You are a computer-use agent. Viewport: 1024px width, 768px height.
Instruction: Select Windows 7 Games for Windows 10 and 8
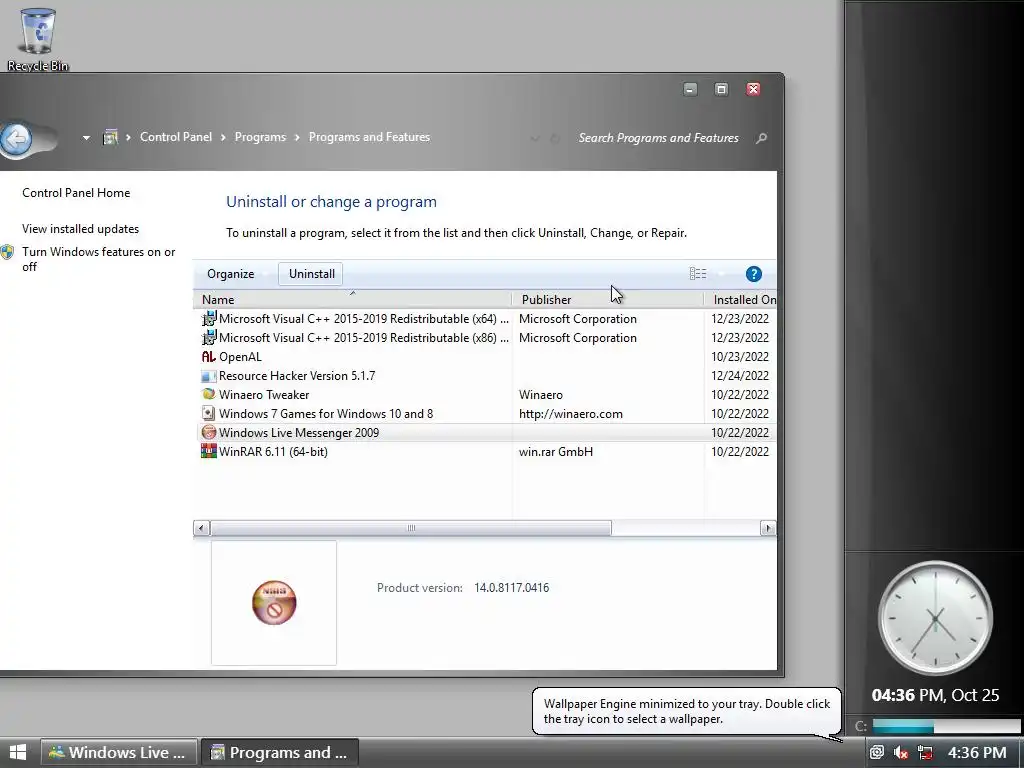click(485, 413)
